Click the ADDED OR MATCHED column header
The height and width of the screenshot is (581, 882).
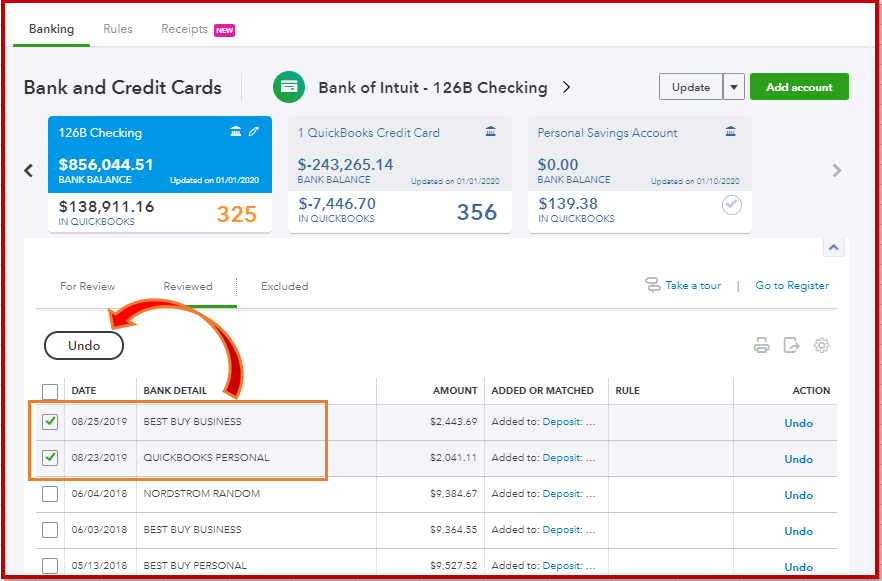click(x=542, y=390)
